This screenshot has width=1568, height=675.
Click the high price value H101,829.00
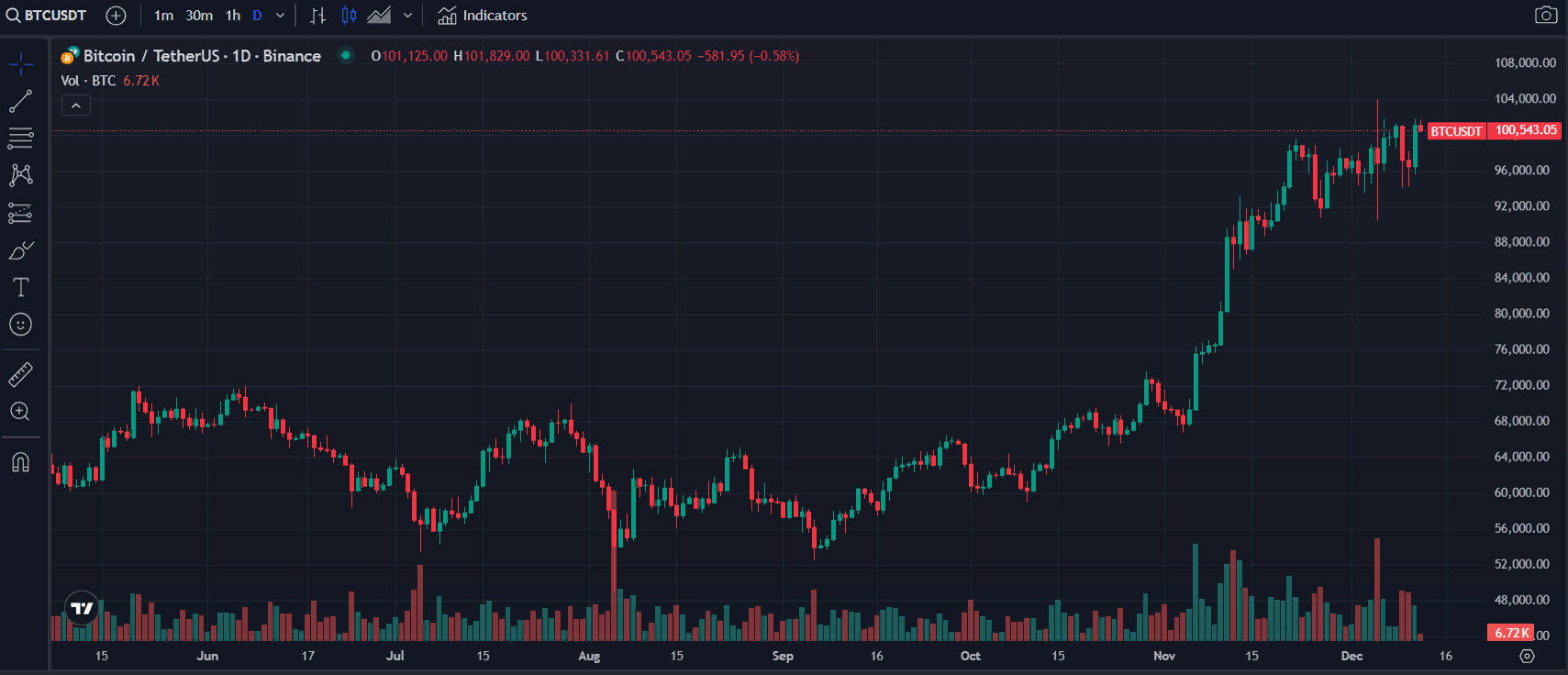click(x=492, y=56)
